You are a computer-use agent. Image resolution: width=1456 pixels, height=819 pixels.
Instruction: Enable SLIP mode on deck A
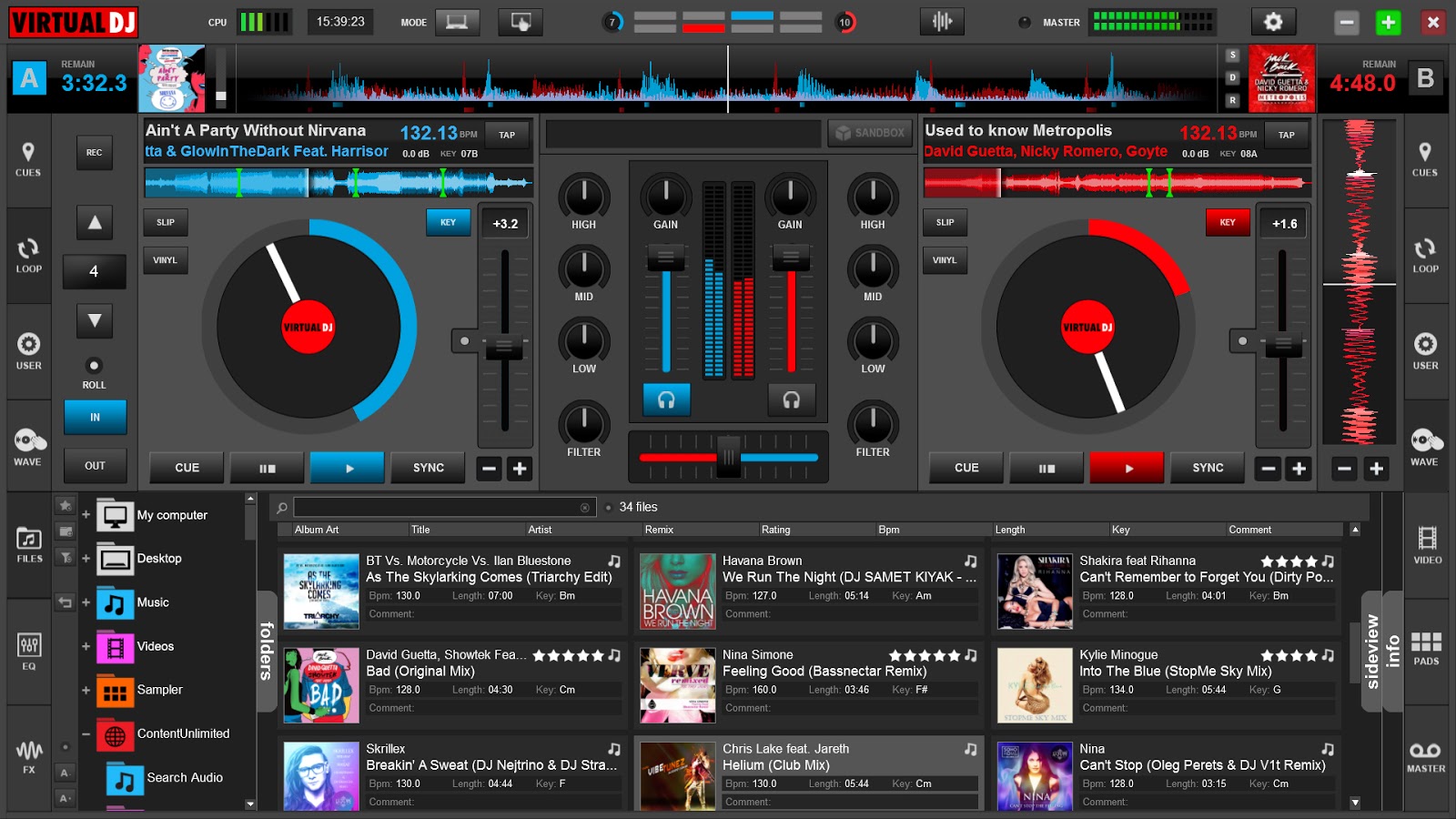166,222
